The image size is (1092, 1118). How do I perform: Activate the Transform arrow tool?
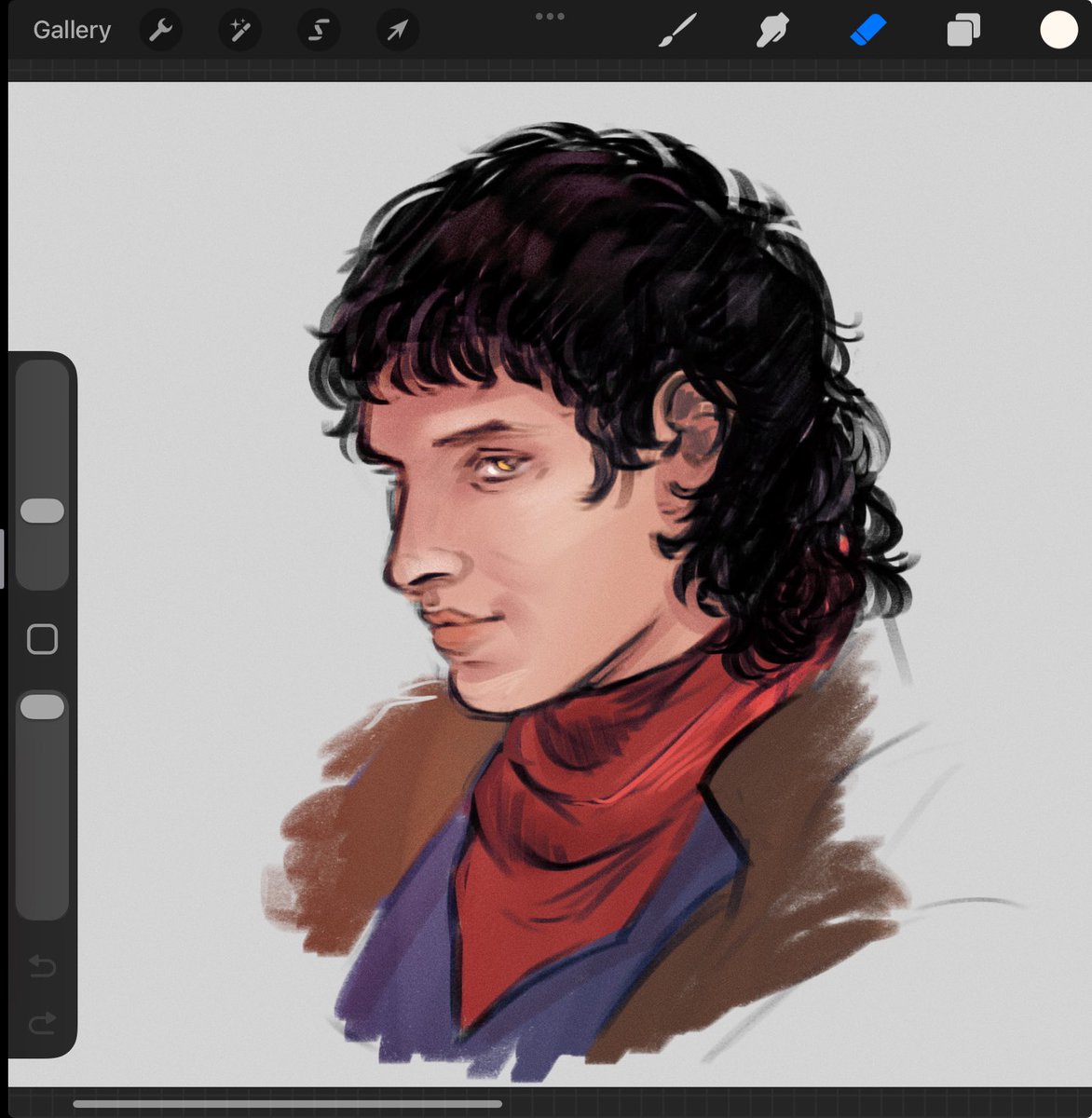click(397, 29)
